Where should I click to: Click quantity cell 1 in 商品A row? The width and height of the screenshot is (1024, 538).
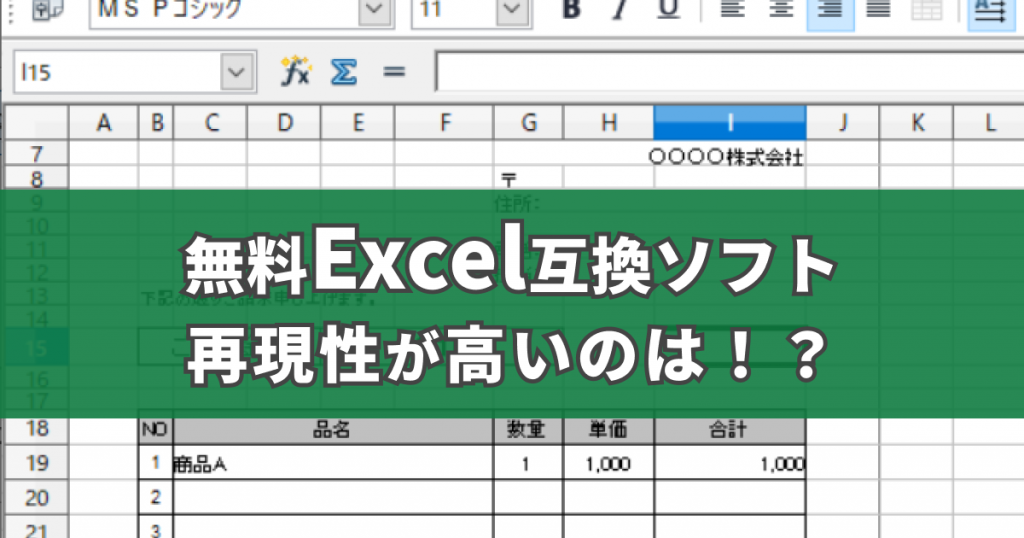[528, 464]
